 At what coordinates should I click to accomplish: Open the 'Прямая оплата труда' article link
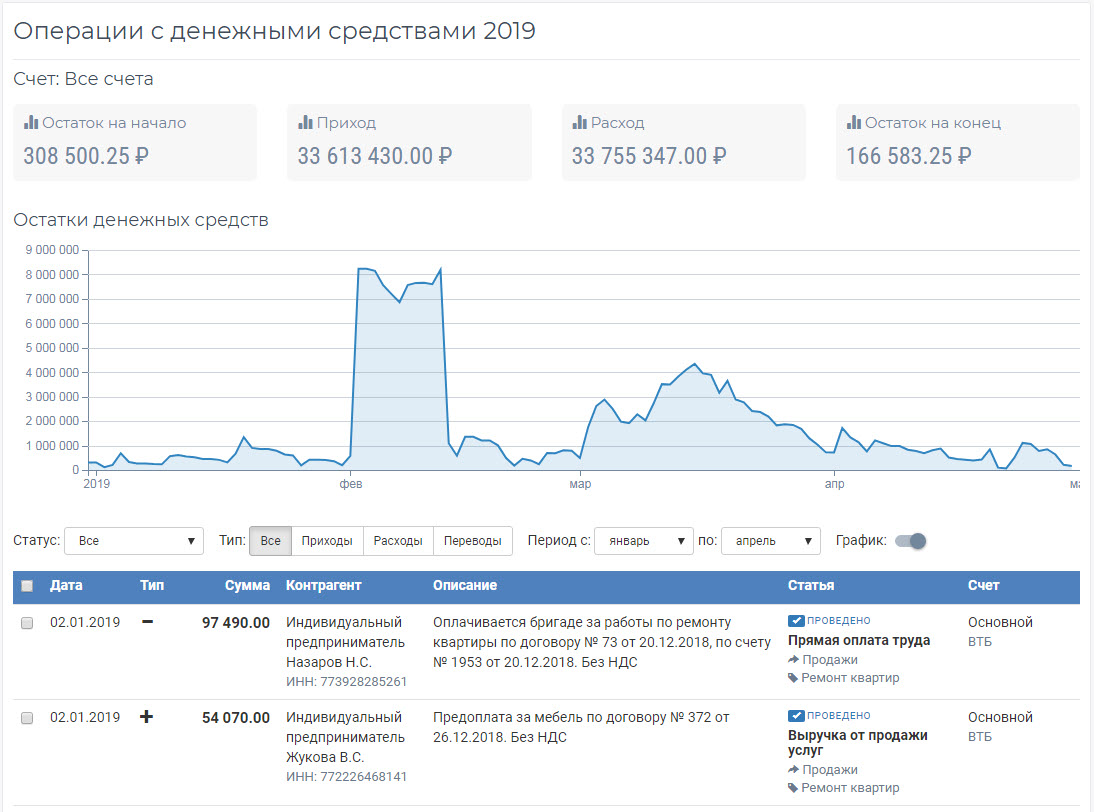[x=859, y=641]
